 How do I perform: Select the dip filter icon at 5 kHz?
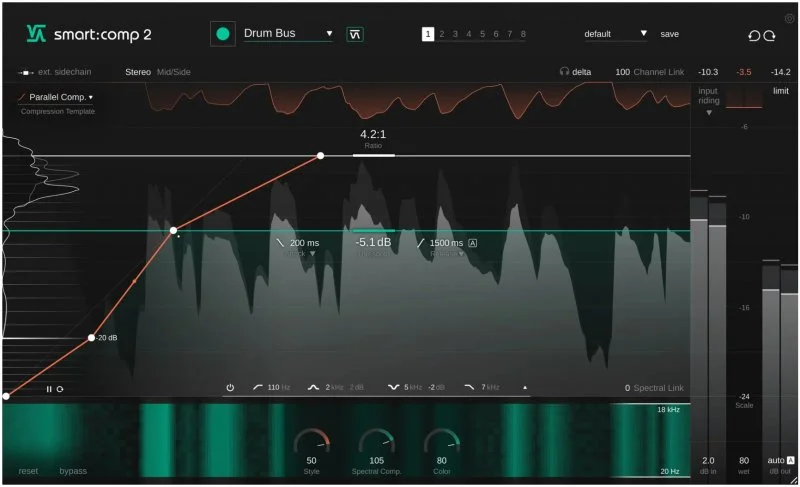pyautogui.click(x=393, y=388)
